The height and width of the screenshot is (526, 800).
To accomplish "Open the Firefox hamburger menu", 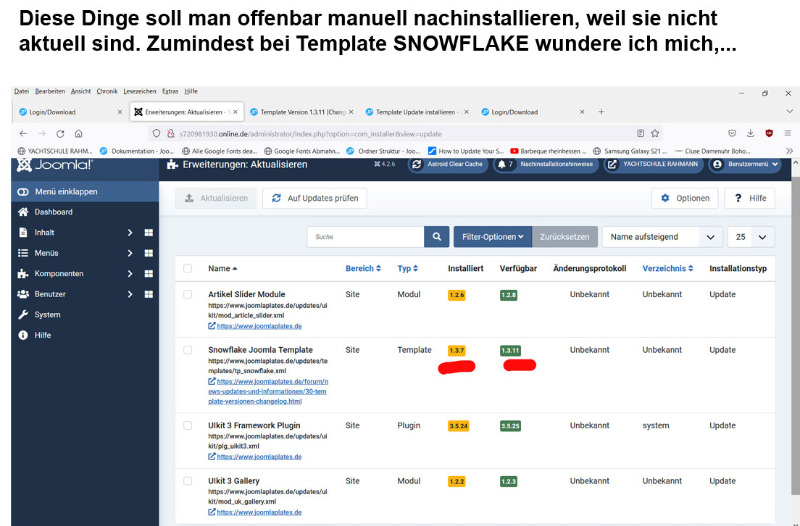I will (x=788, y=133).
